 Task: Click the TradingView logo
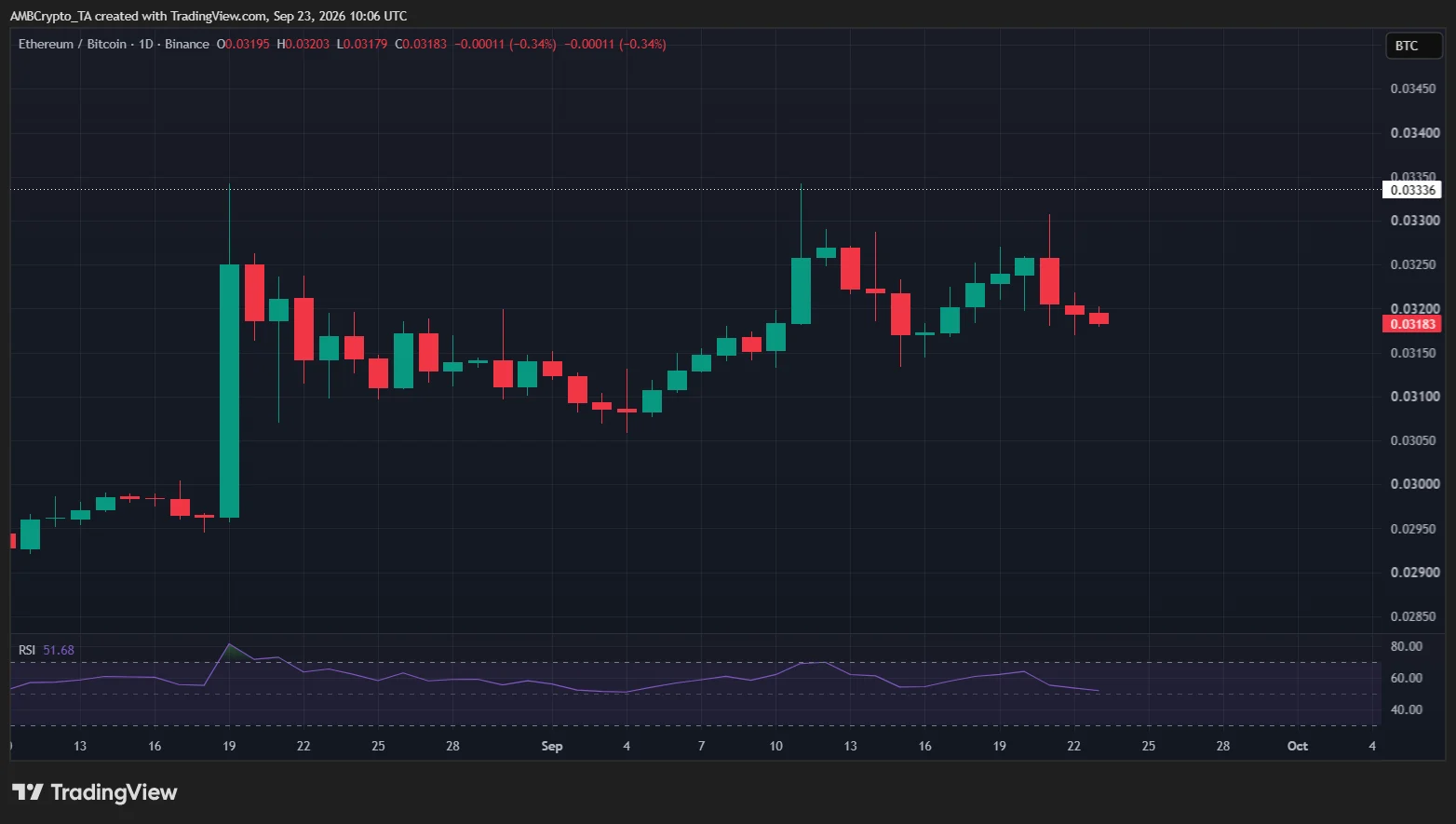click(94, 792)
